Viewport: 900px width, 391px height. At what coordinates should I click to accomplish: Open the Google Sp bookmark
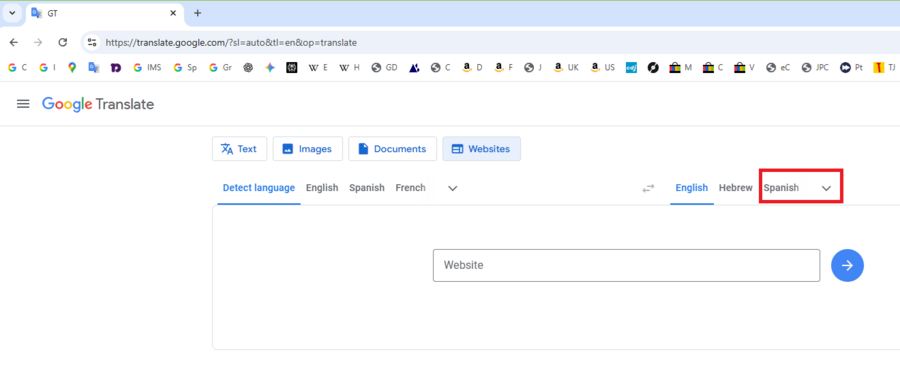click(x=185, y=68)
